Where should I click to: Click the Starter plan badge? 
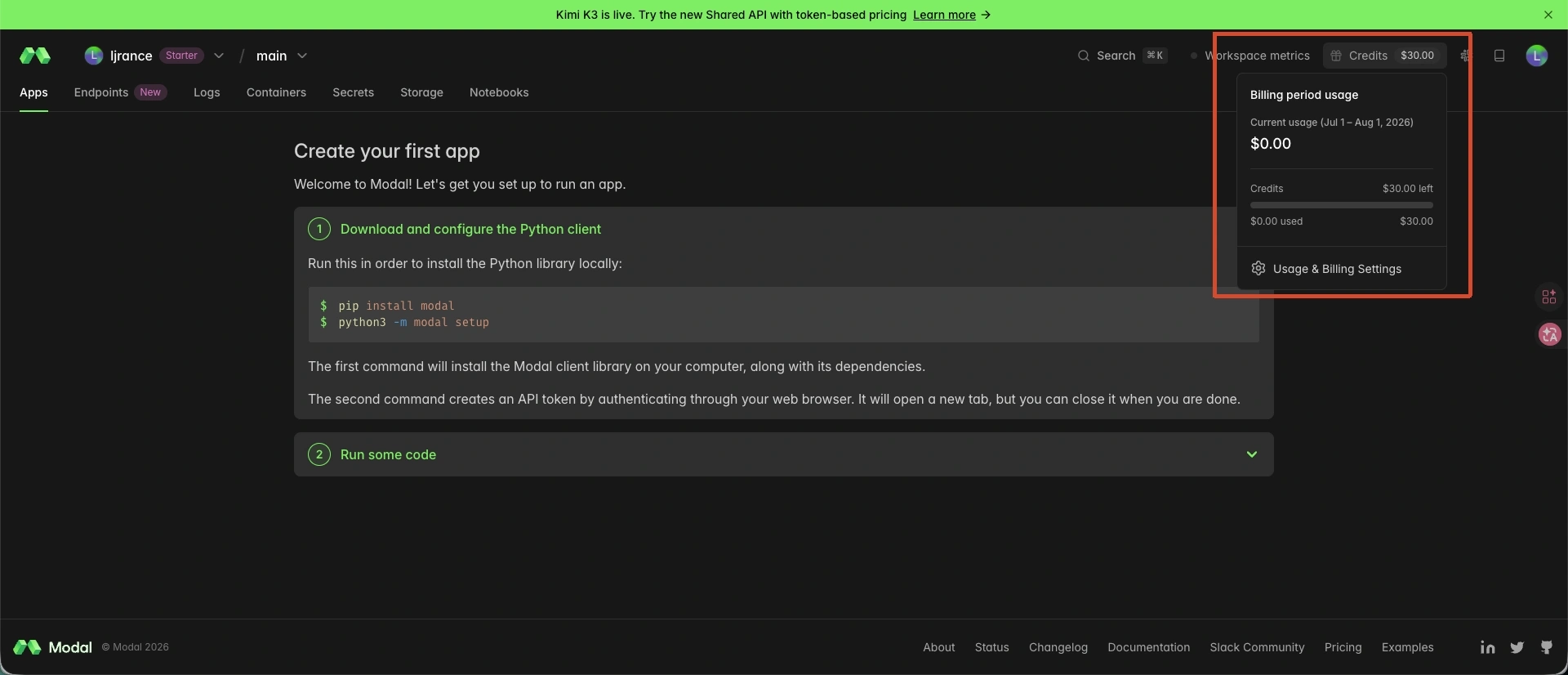pyautogui.click(x=181, y=56)
